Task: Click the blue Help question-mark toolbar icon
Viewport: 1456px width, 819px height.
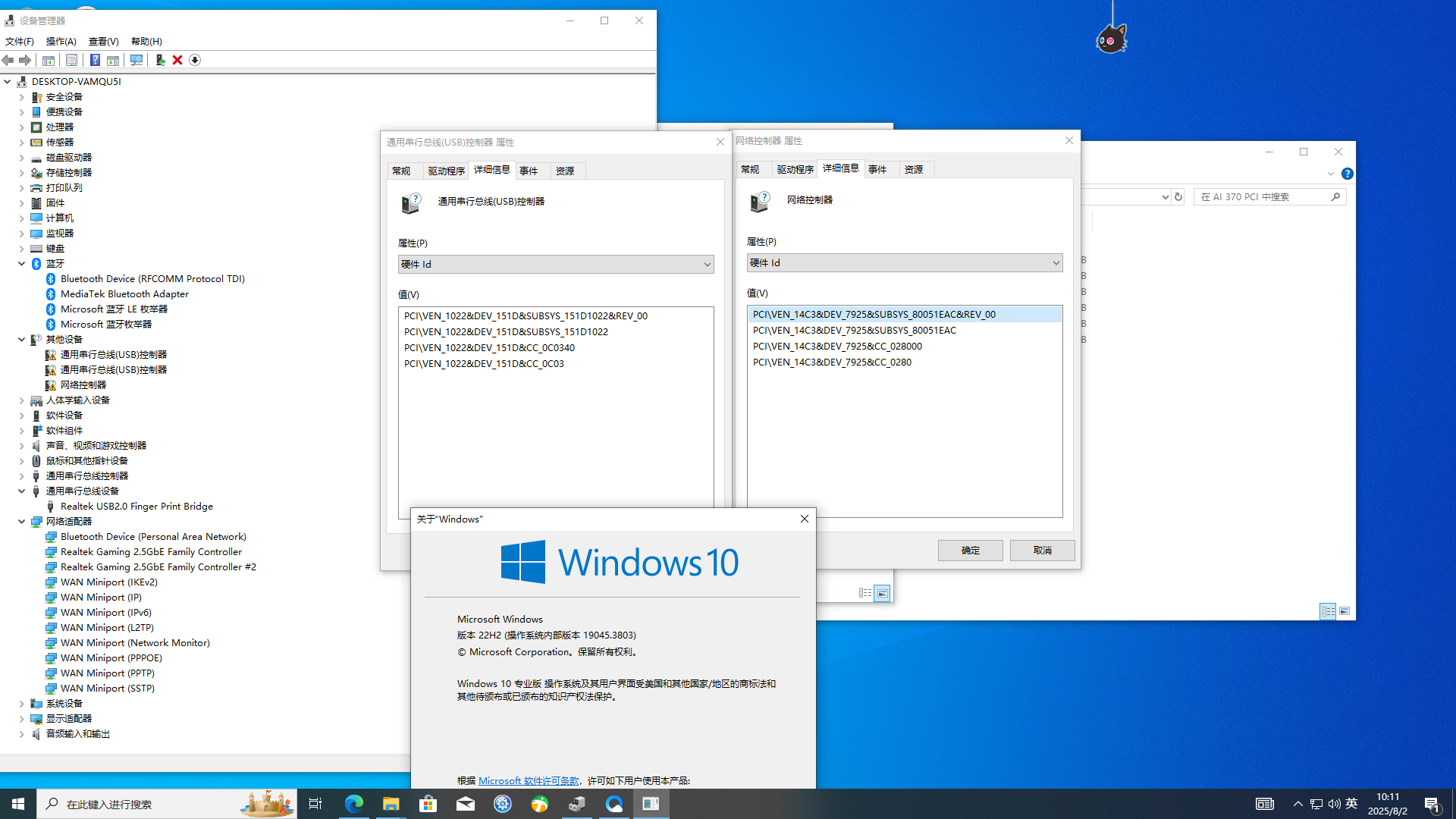Action: coord(95,60)
